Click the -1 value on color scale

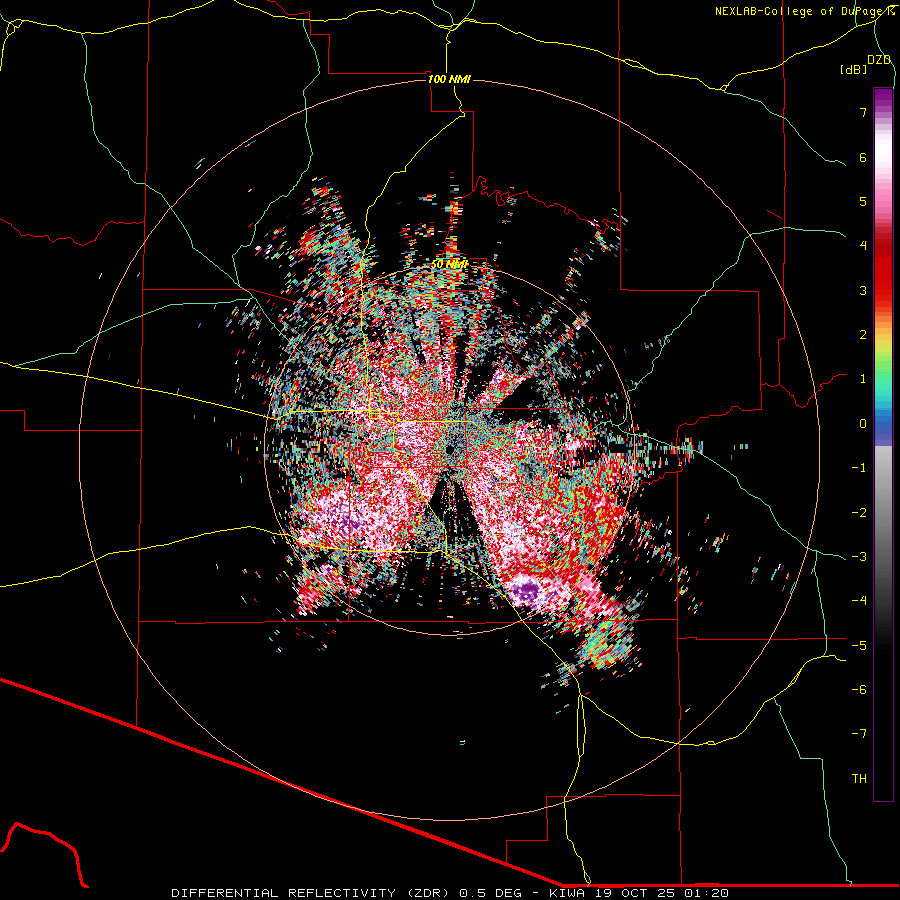[859, 468]
